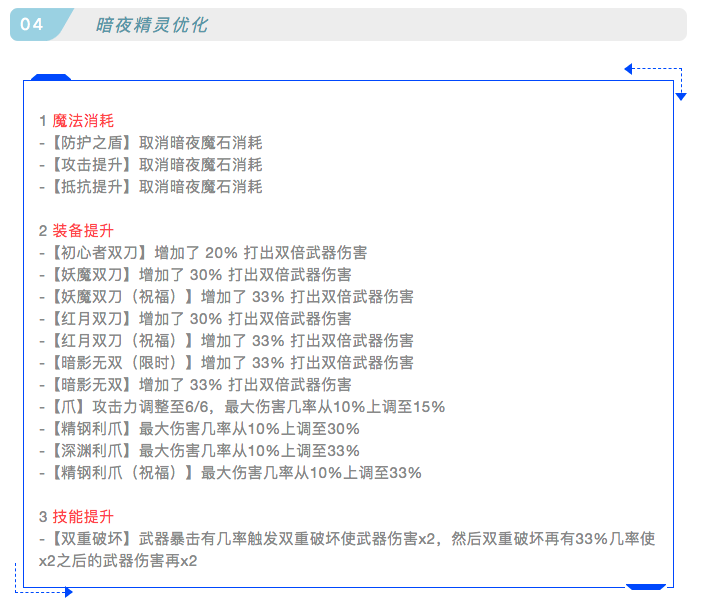The width and height of the screenshot is (706, 600).
Task: Select line 【妖魔双刀】增加了 30%
Action: click(x=195, y=275)
